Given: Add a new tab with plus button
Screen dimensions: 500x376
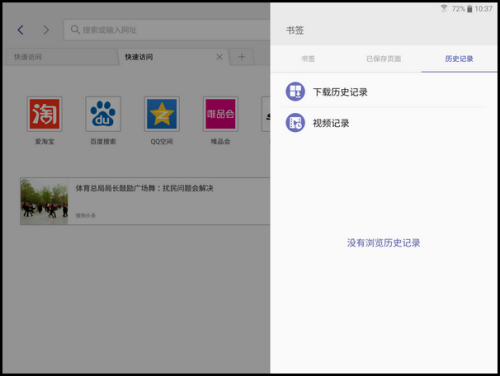Looking at the screenshot, I should [x=242, y=57].
